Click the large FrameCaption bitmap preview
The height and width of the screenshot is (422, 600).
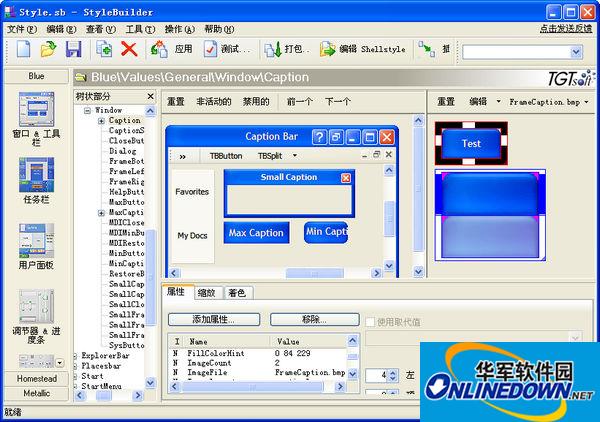[x=490, y=215]
